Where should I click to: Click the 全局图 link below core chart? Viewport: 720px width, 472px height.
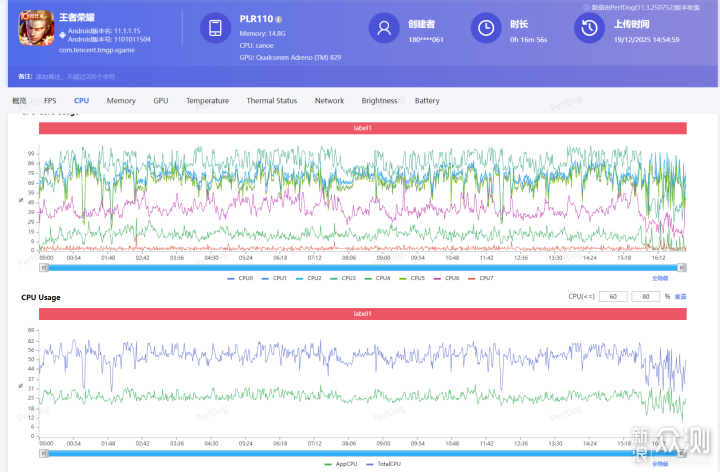(660, 278)
